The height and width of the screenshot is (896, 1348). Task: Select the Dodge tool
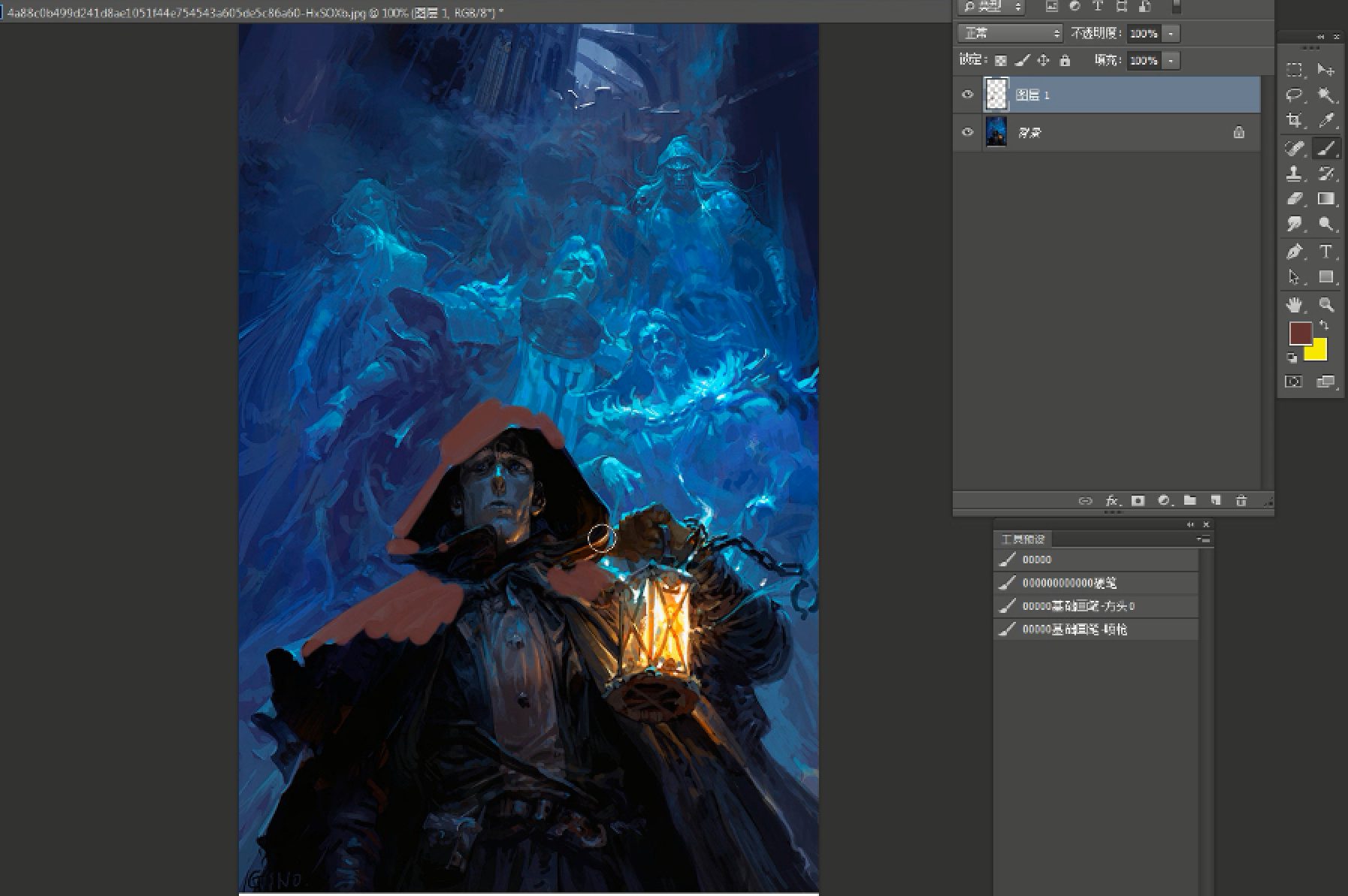coord(1326,224)
